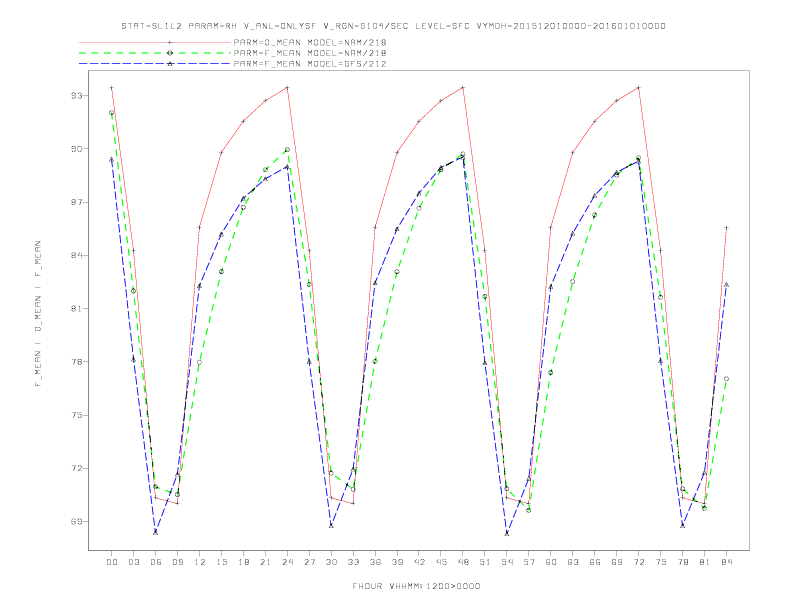Click x-axis tick label 51
The image size is (792, 612).
tap(485, 562)
